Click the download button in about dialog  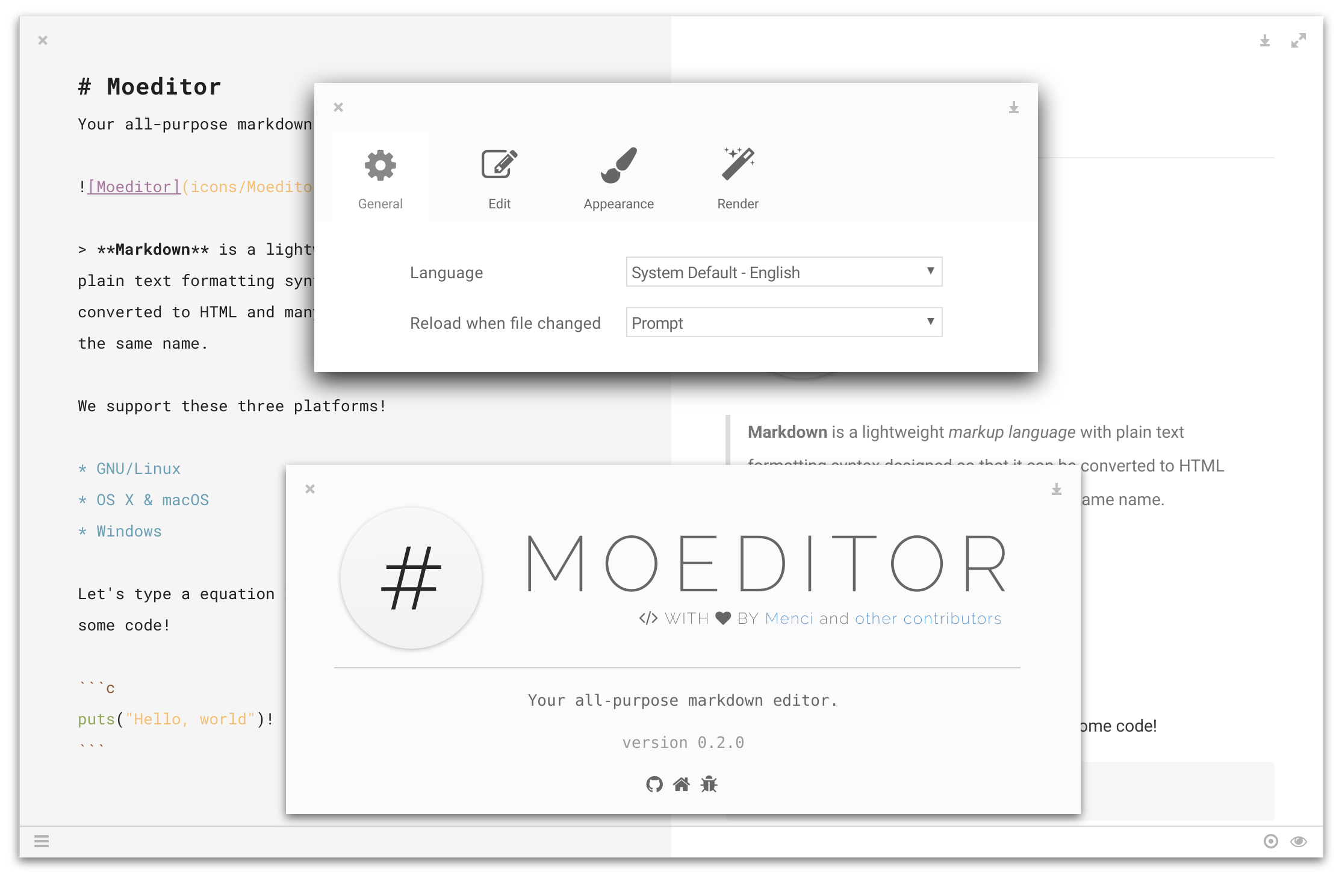coord(1055,489)
